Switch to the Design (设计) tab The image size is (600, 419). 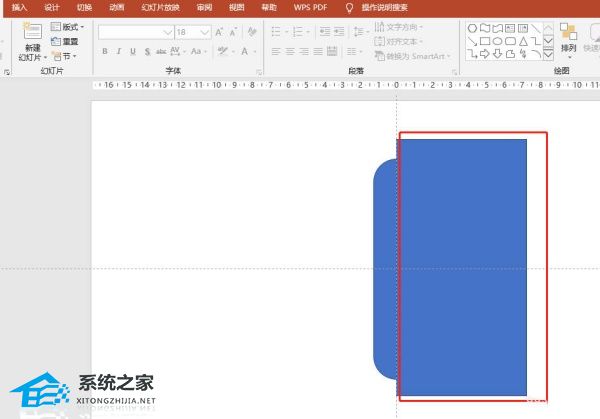tap(51, 8)
